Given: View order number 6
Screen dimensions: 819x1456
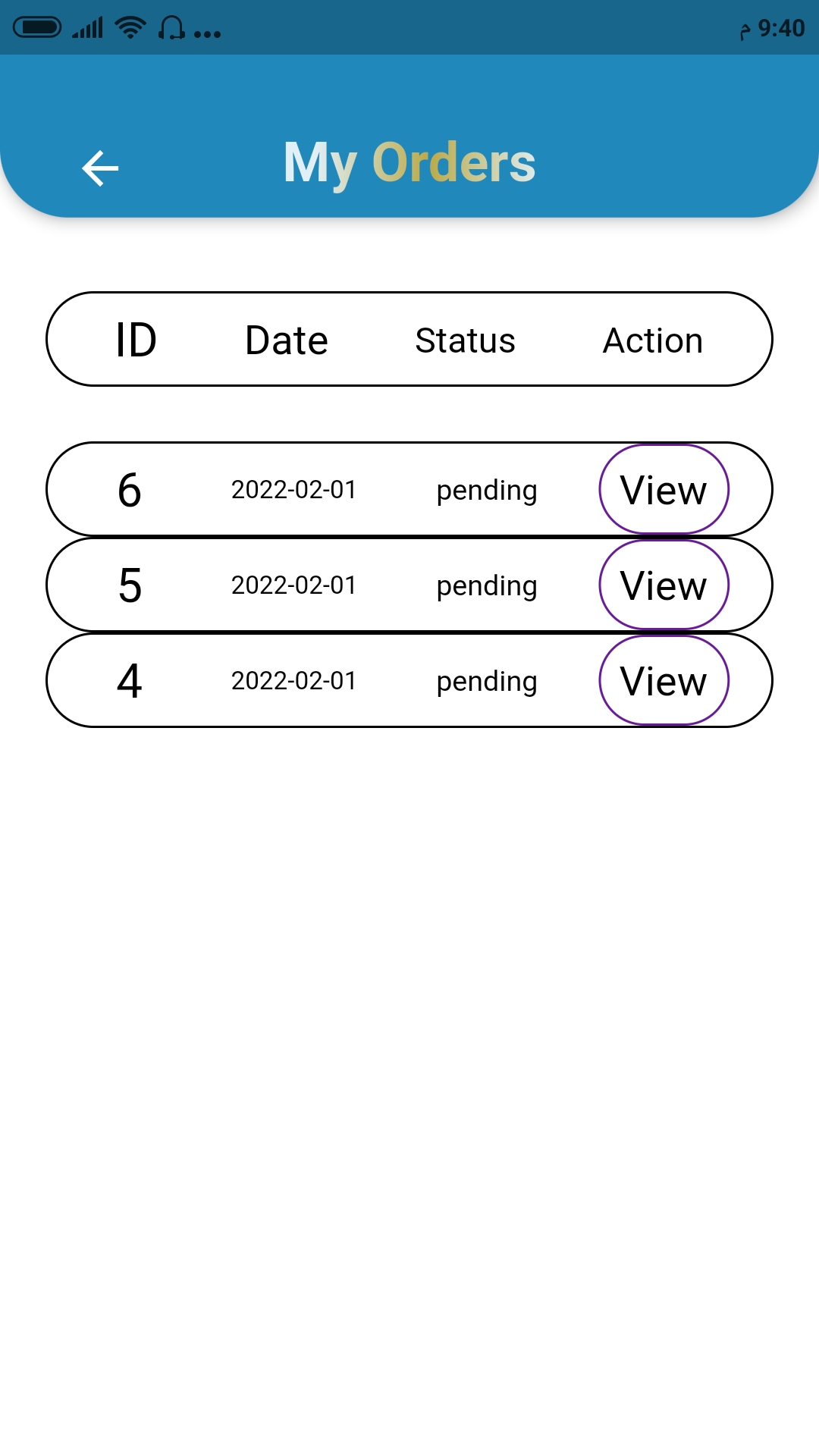Looking at the screenshot, I should pyautogui.click(x=664, y=490).
